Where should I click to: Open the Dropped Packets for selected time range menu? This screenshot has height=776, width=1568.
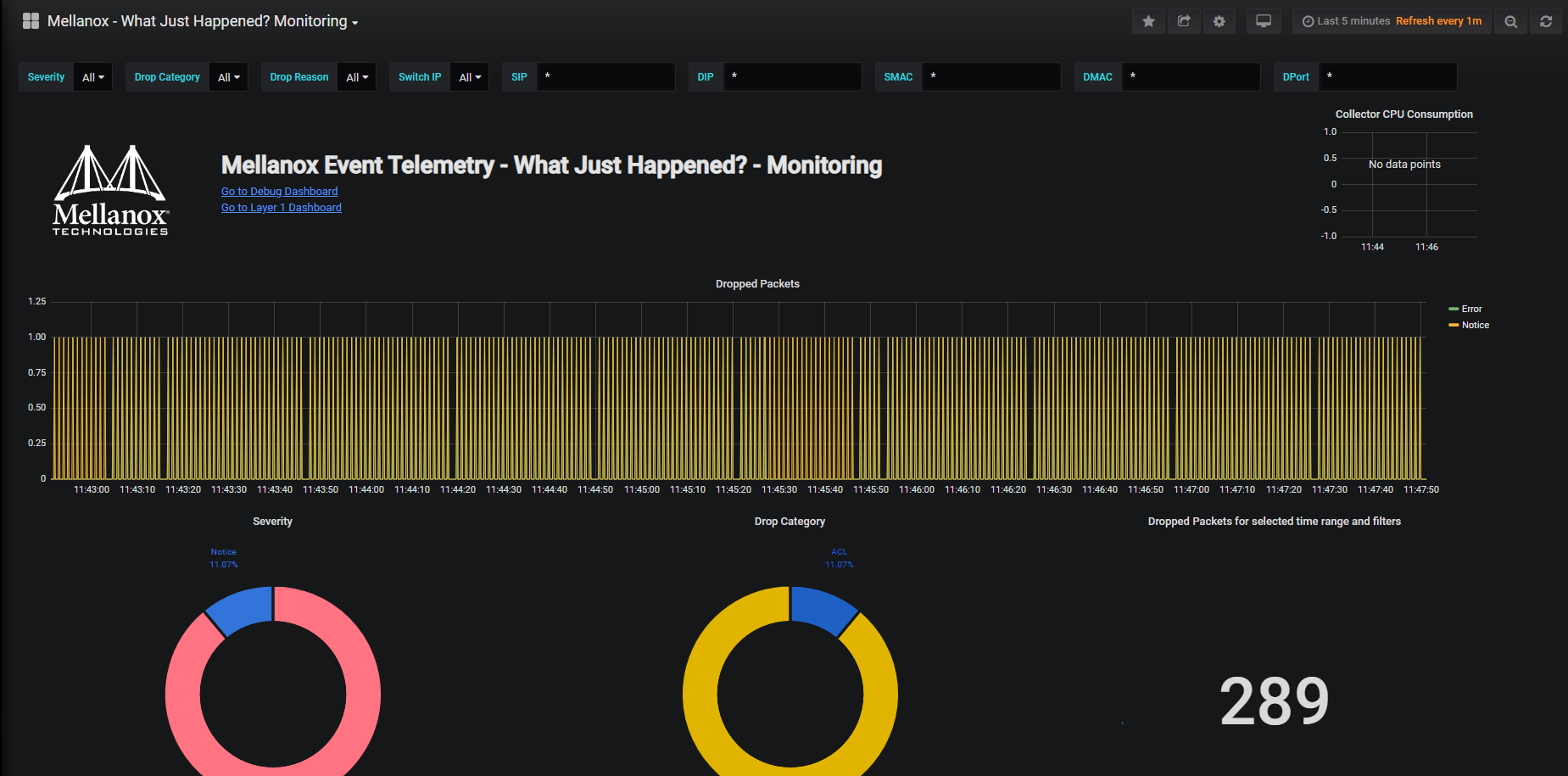point(1274,522)
